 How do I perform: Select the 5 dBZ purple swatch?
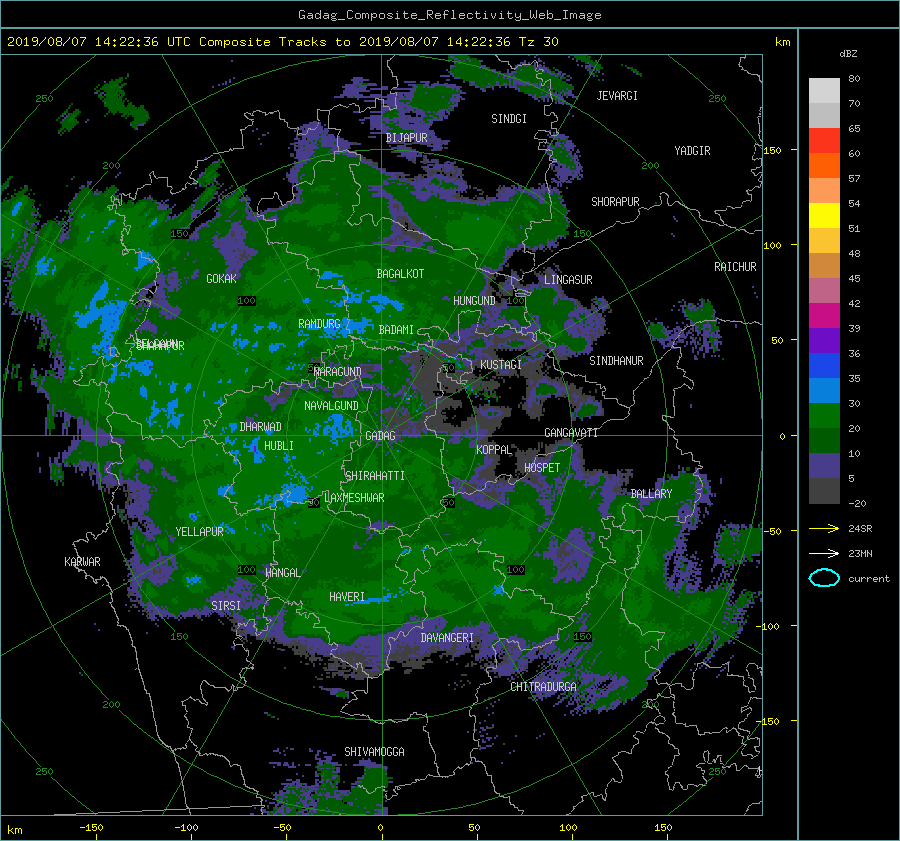[x=824, y=466]
